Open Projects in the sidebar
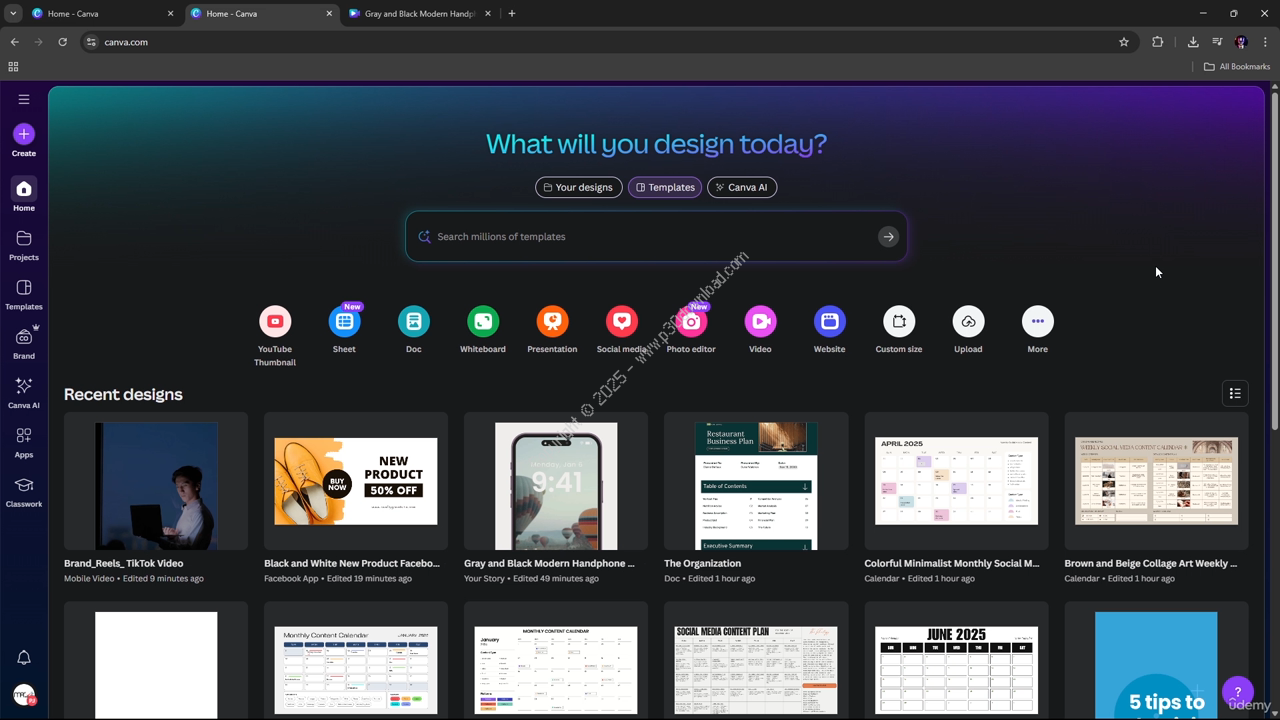 [x=24, y=244]
